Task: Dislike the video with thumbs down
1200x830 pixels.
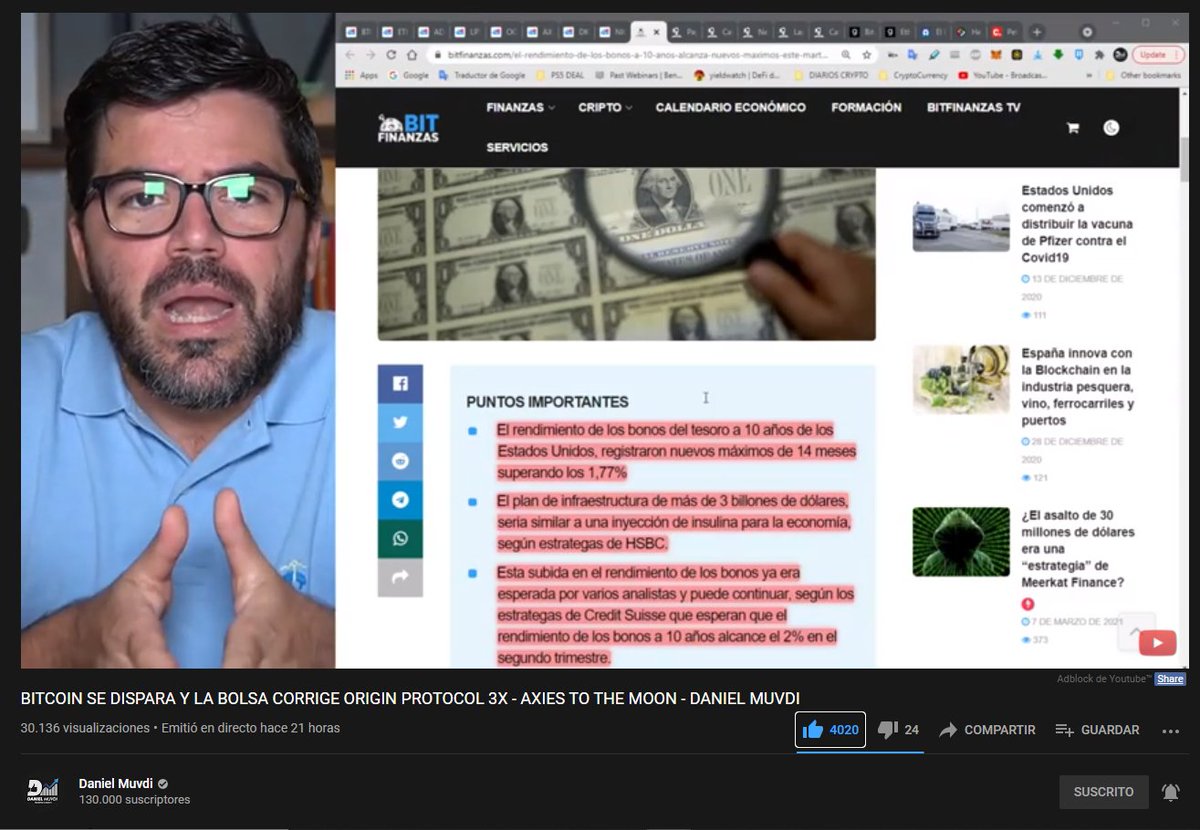Action: pos(898,730)
